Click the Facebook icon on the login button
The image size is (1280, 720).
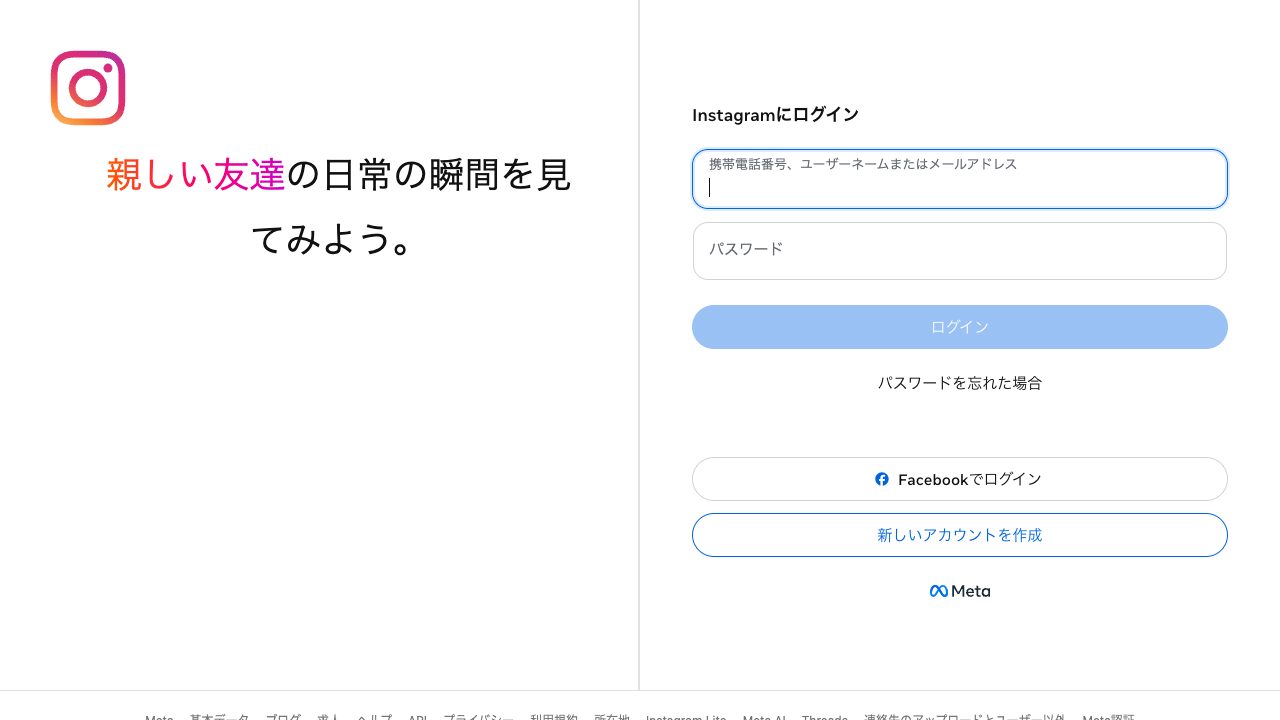click(x=882, y=479)
